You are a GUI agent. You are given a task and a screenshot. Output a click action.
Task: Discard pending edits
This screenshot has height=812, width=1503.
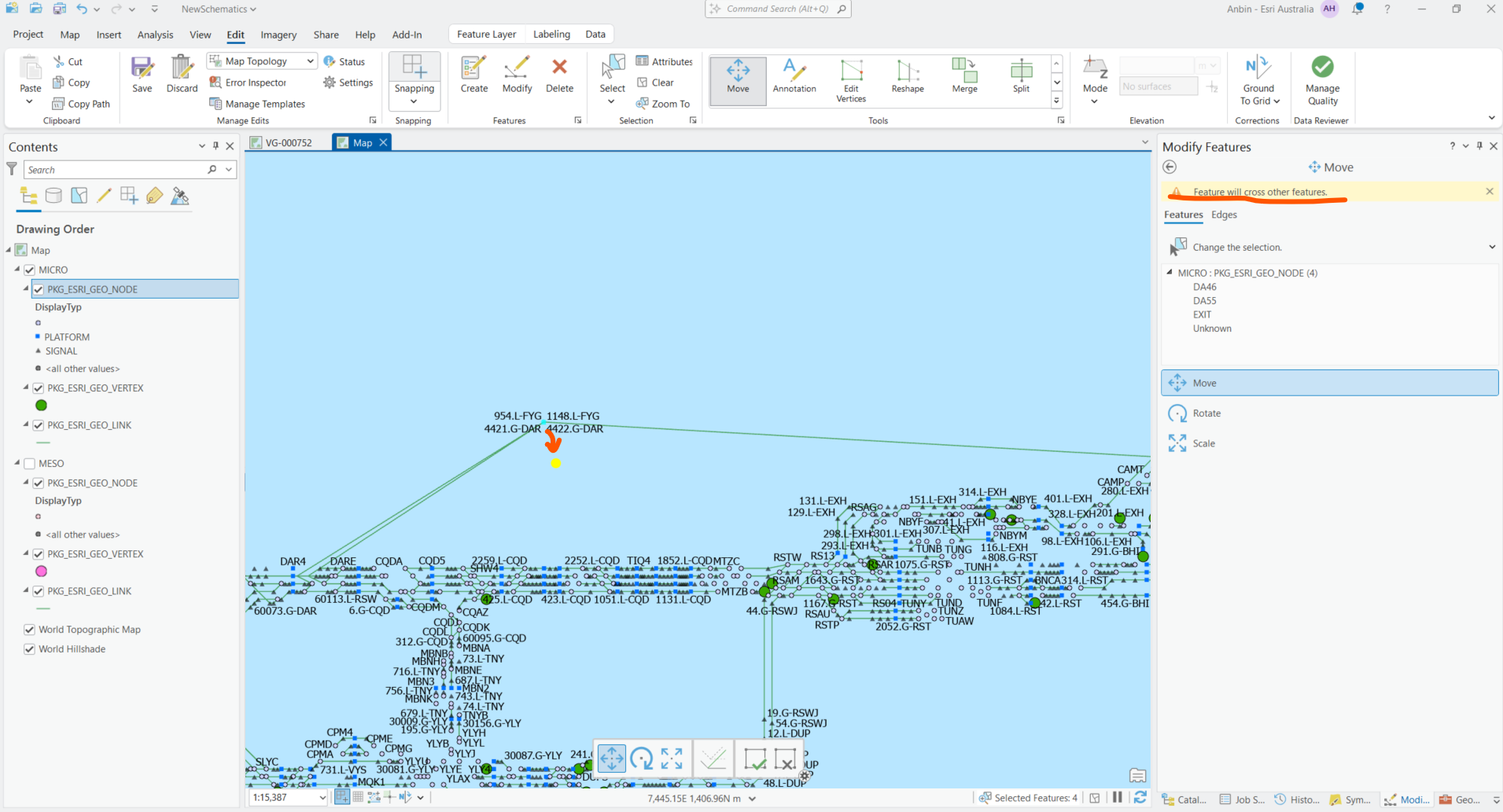[182, 75]
